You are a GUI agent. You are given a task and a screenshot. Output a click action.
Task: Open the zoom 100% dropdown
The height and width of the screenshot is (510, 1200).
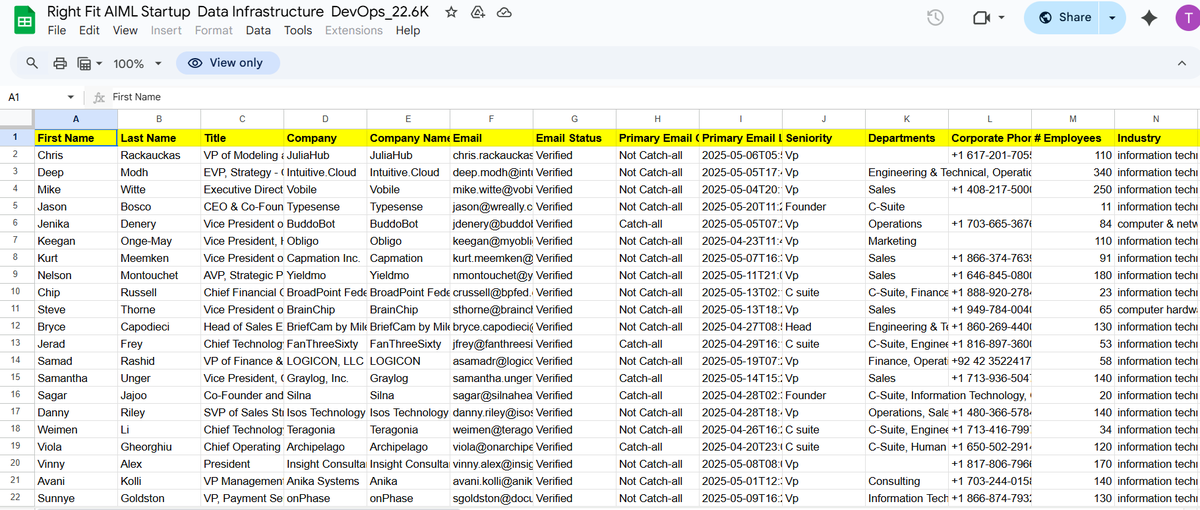[136, 63]
